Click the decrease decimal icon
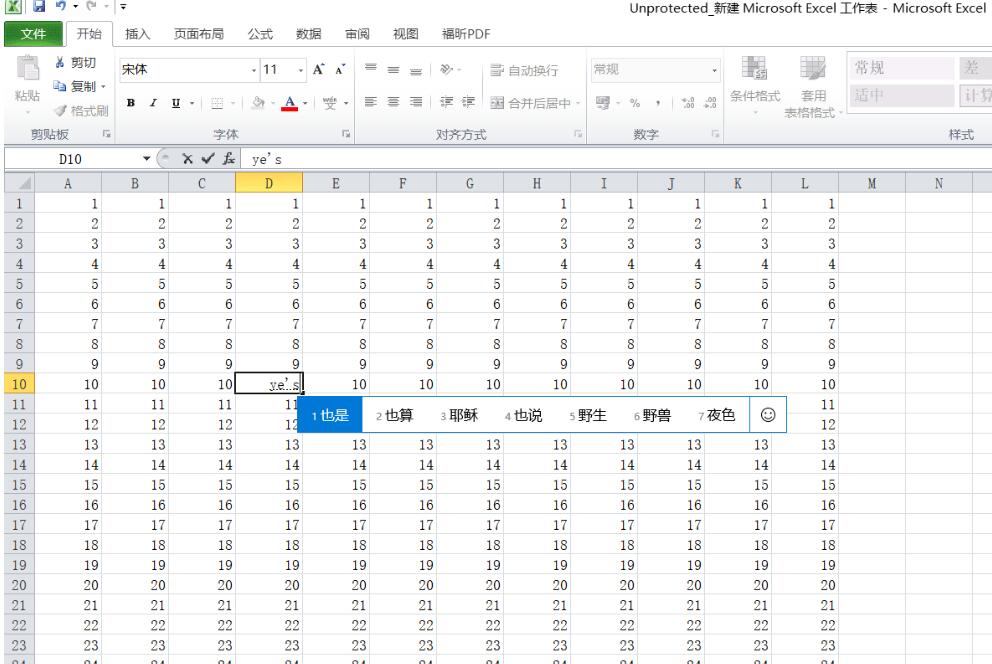Image resolution: width=992 pixels, height=664 pixels. pyautogui.click(x=710, y=102)
